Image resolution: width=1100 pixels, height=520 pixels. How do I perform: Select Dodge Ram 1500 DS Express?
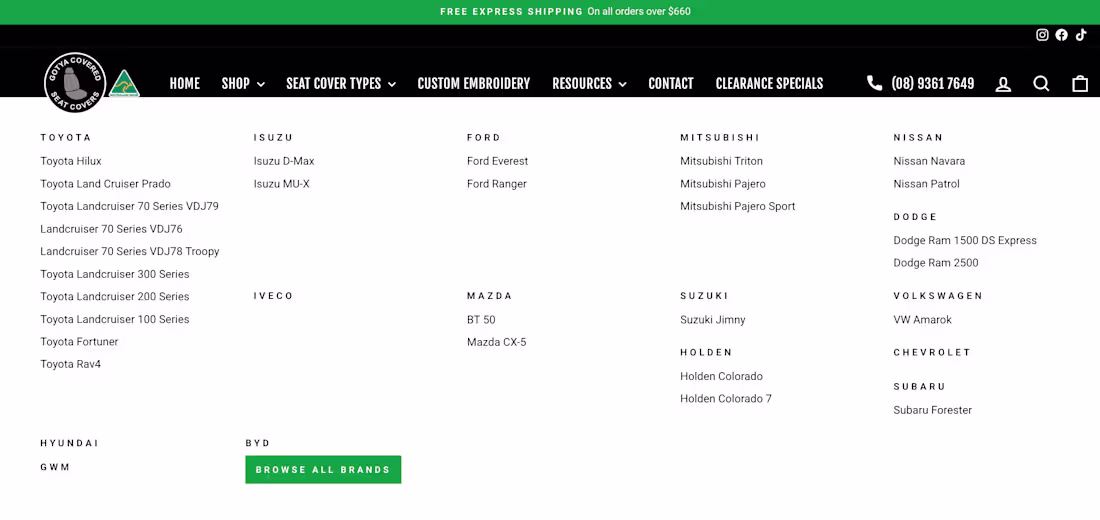point(965,241)
